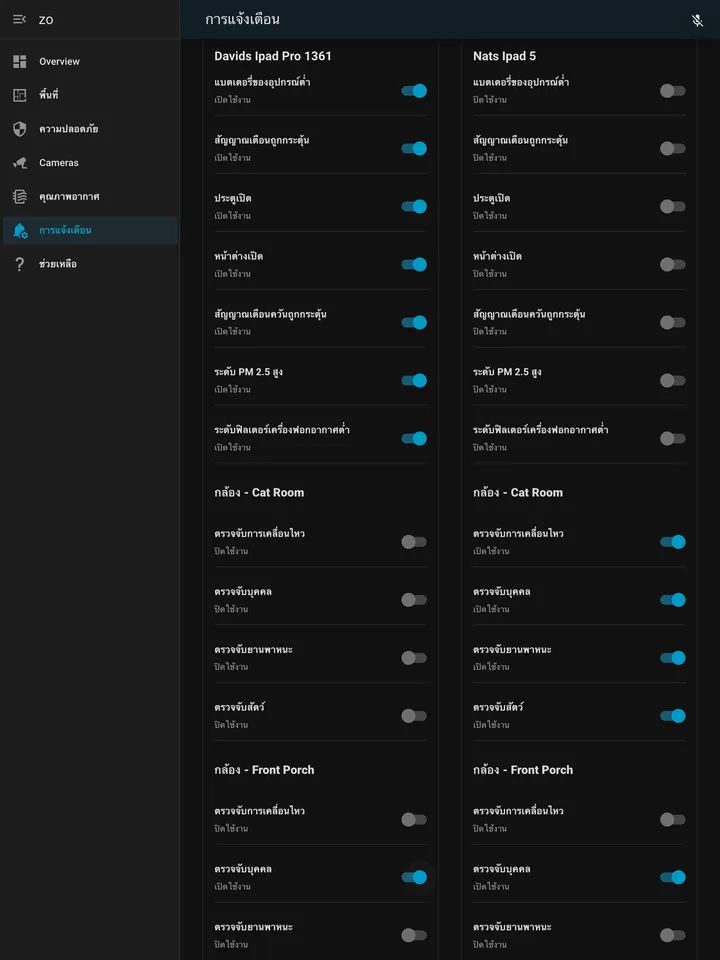Image resolution: width=720 pixels, height=960 pixels.
Task: Turn on ประตูเปิด for Nats Ipad 5
Action: point(673,206)
